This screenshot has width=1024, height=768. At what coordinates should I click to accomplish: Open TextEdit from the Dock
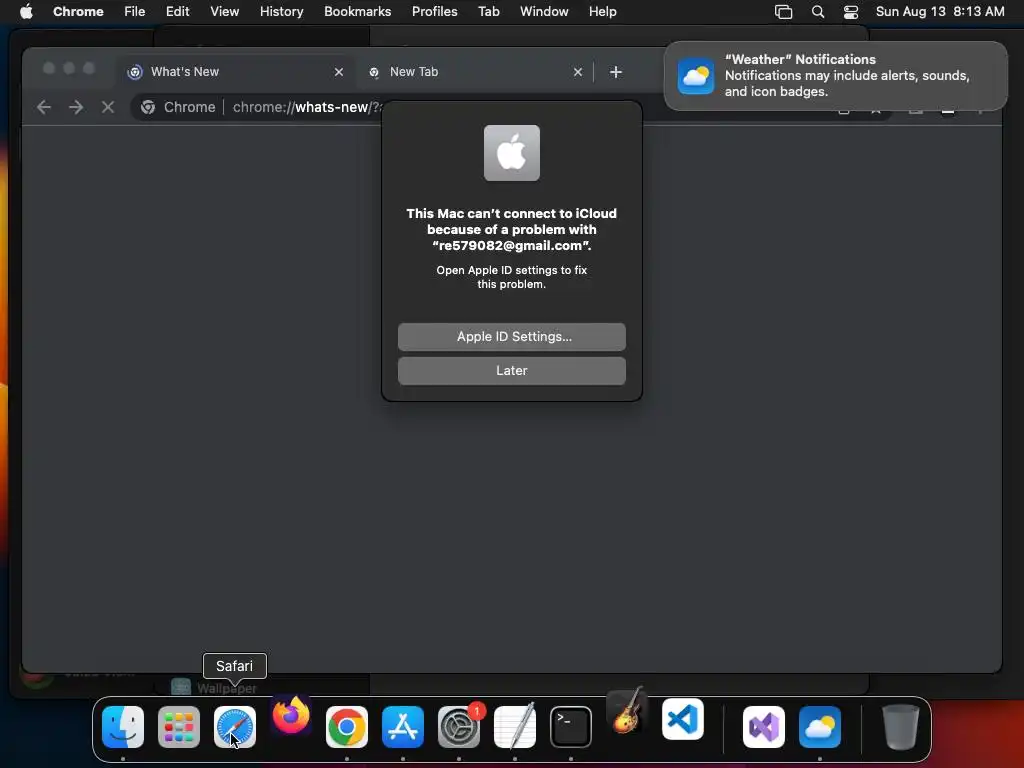pos(515,727)
